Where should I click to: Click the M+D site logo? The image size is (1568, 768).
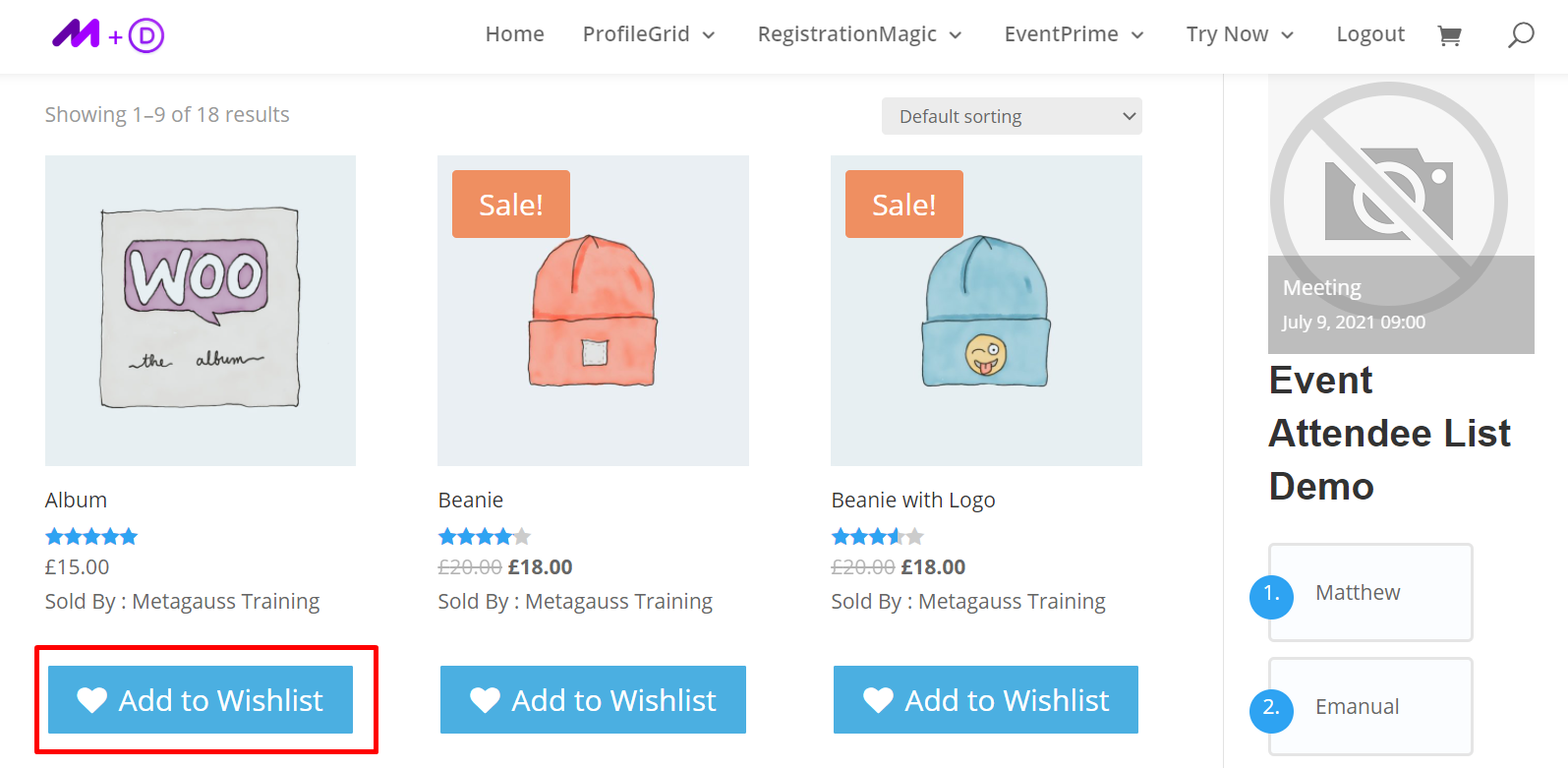pyautogui.click(x=108, y=35)
